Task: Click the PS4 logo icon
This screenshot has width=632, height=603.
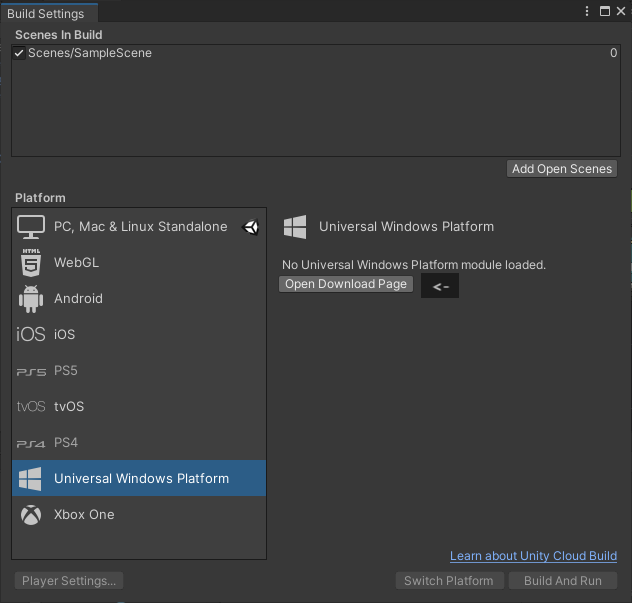Action: 31,443
